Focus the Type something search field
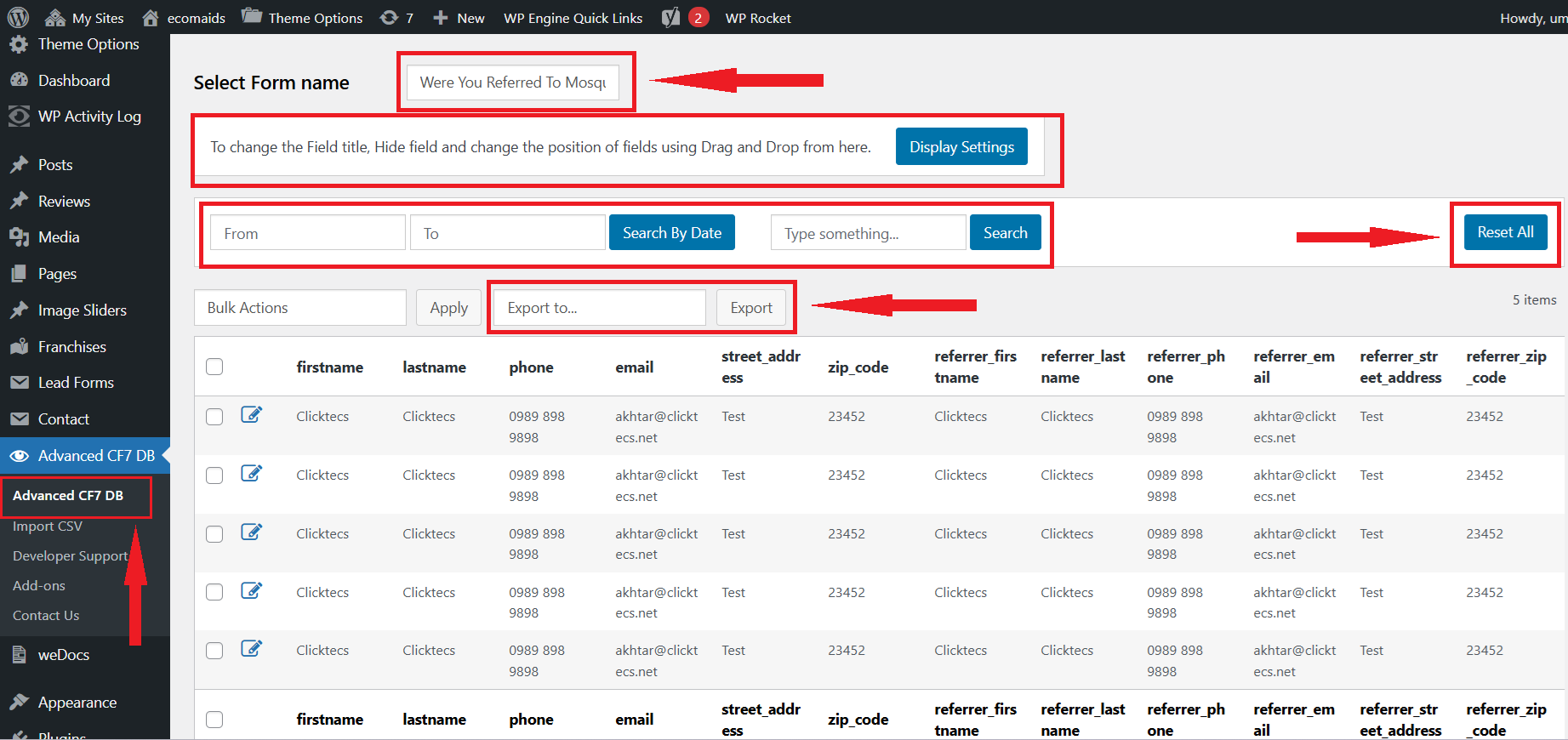The height and width of the screenshot is (740, 1568). click(x=868, y=233)
